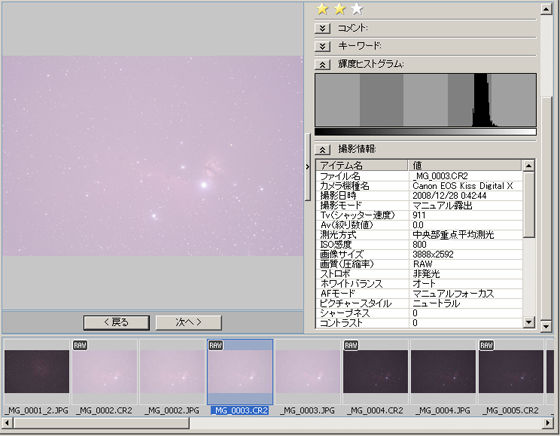Click the アイテム名 column header
Image resolution: width=560 pixels, height=436 pixels.
(362, 165)
